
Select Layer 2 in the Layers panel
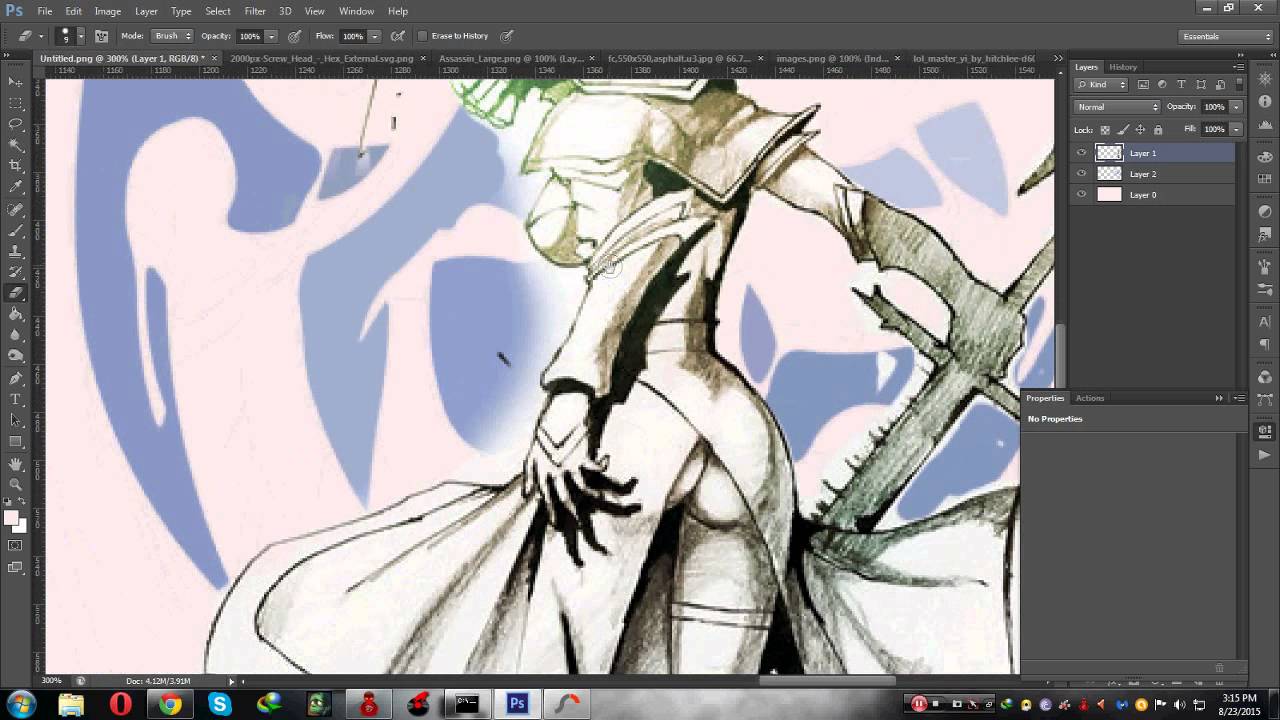coord(1153,174)
